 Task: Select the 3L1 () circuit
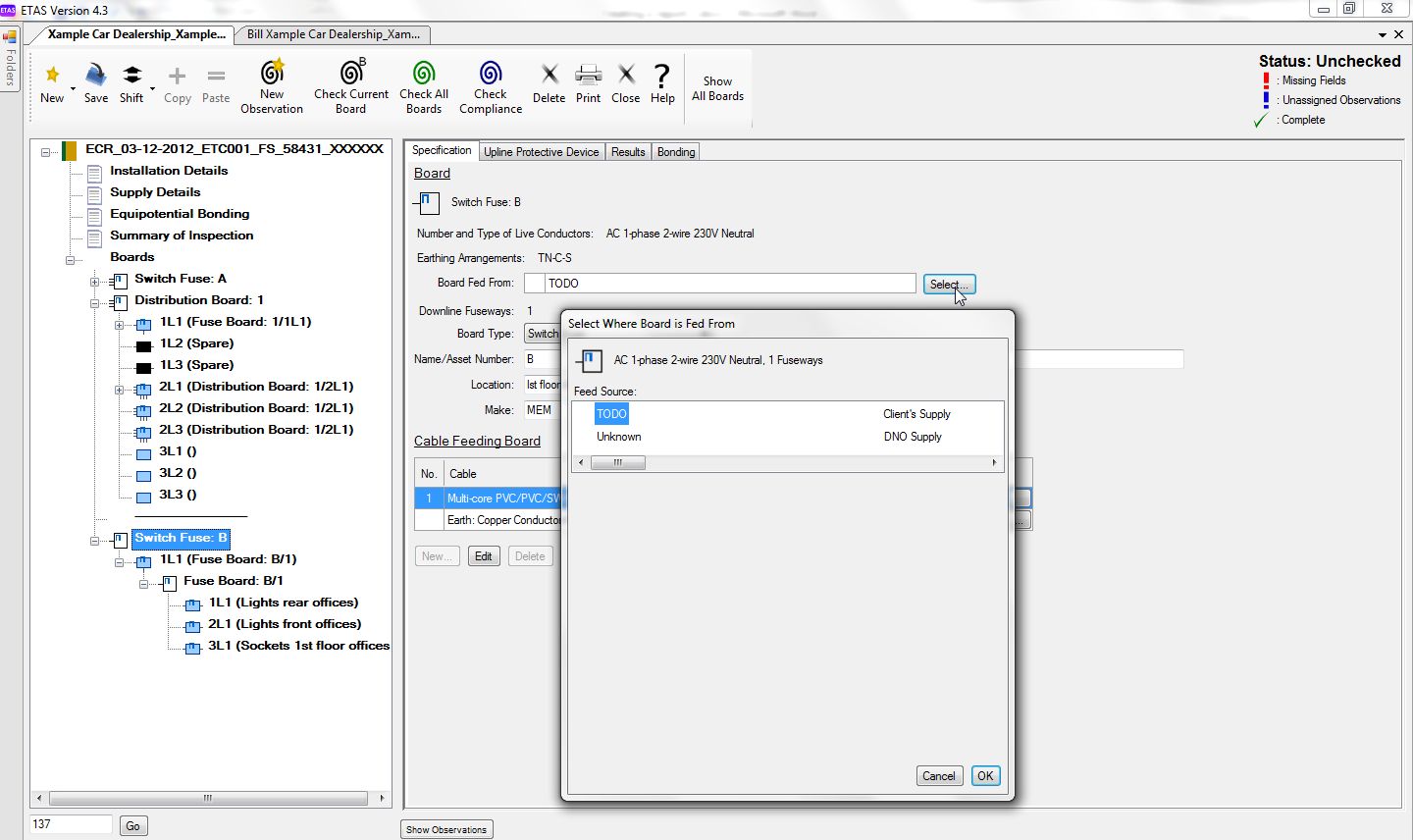178,451
